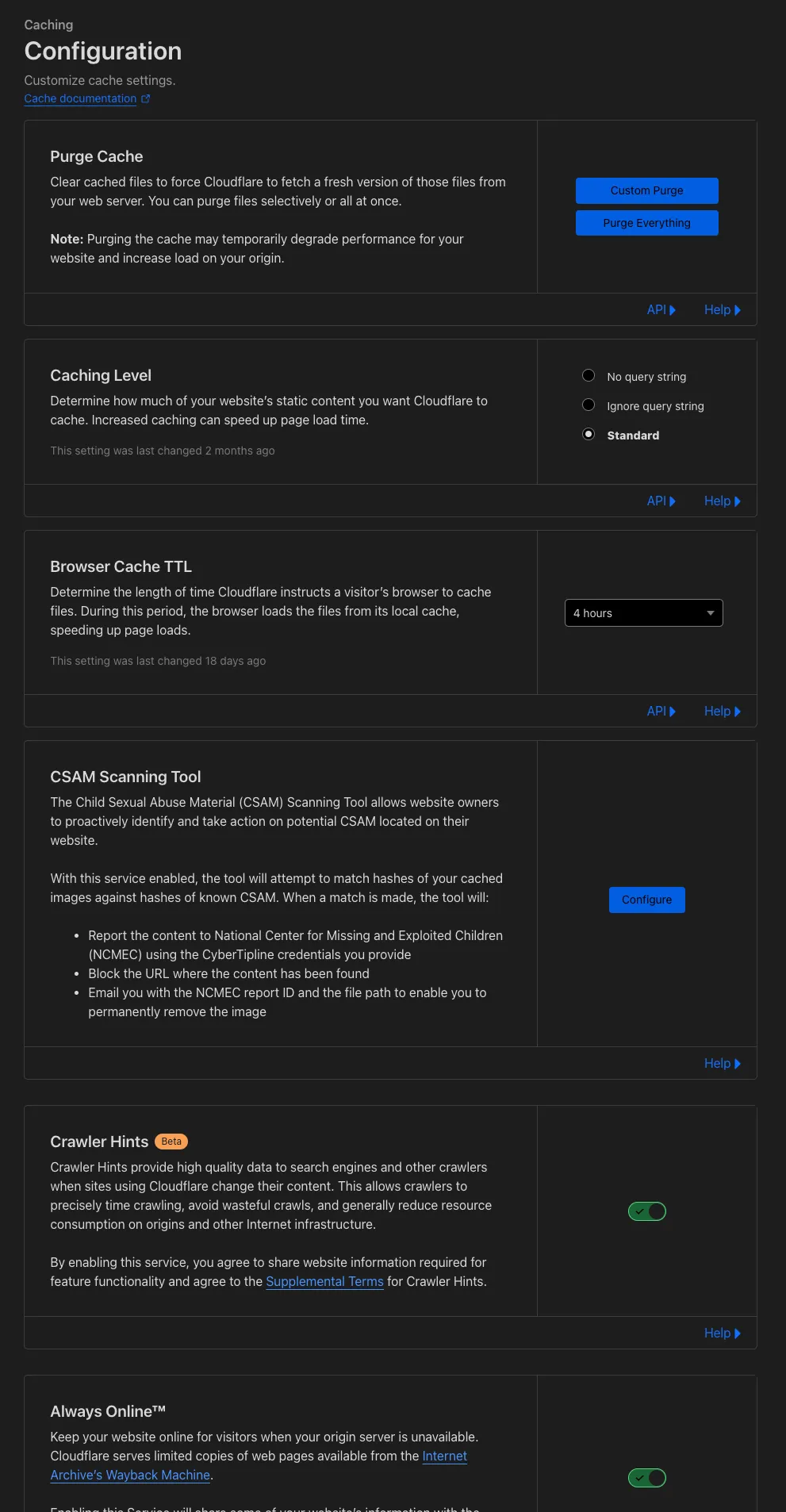Open Help under Caching Level card
The image size is (786, 1512).
(722, 501)
